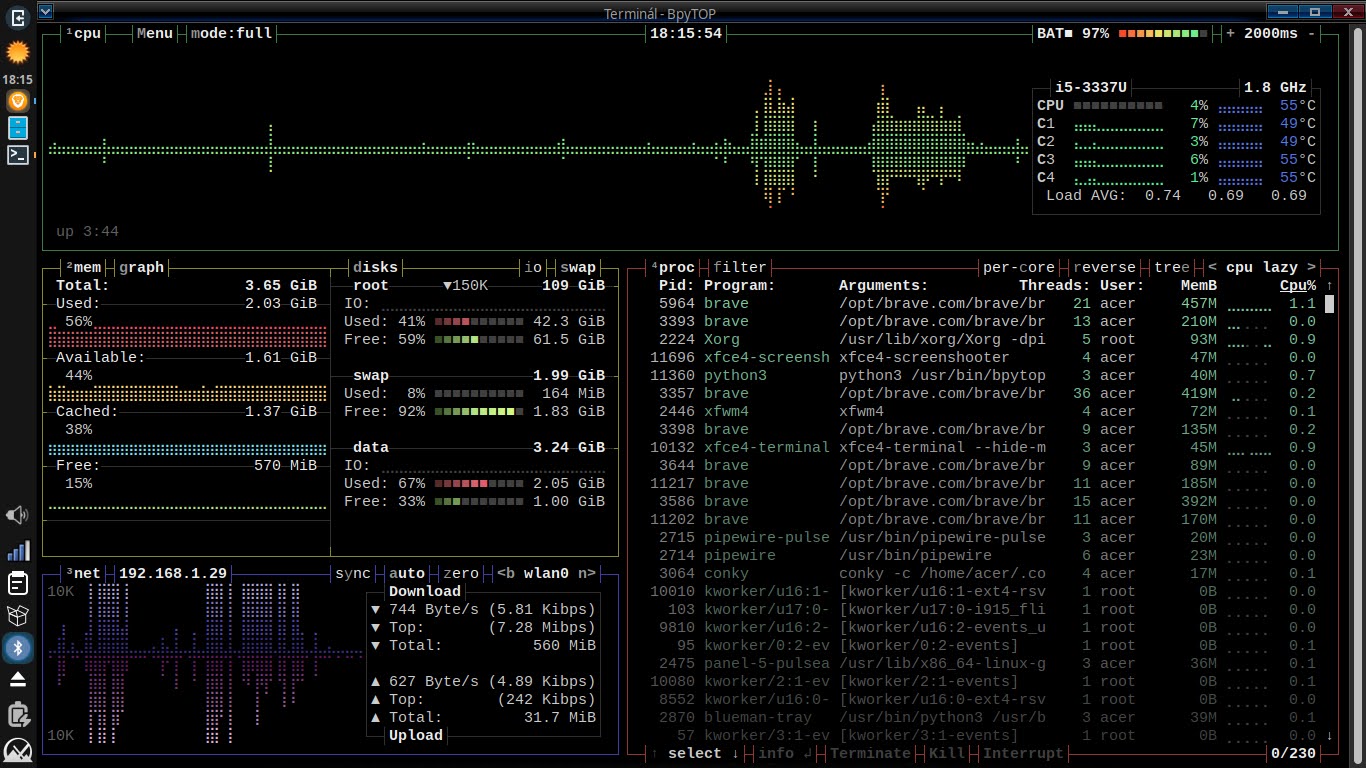Open the network signal strength tray icon
This screenshot has height=768, width=1366.
tap(17, 550)
